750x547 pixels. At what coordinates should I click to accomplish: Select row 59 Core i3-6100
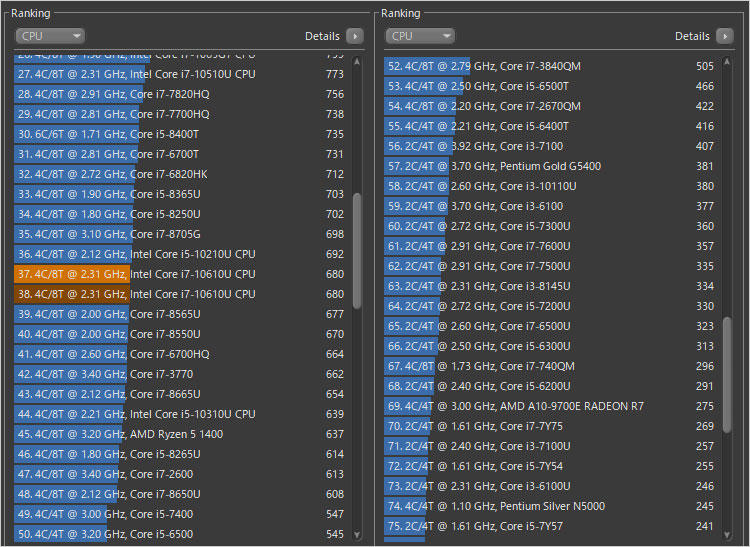[551, 207]
